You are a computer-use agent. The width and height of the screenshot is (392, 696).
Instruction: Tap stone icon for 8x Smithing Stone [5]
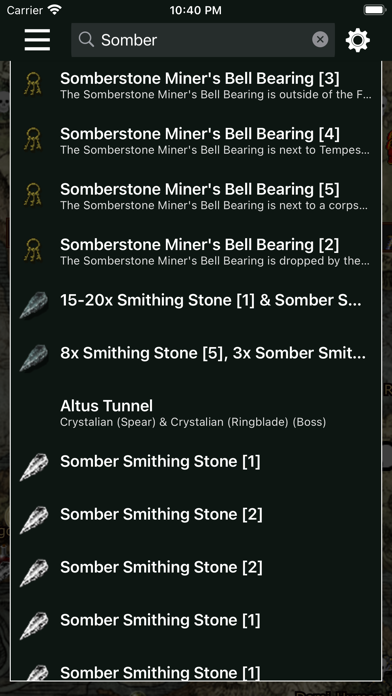(33, 358)
